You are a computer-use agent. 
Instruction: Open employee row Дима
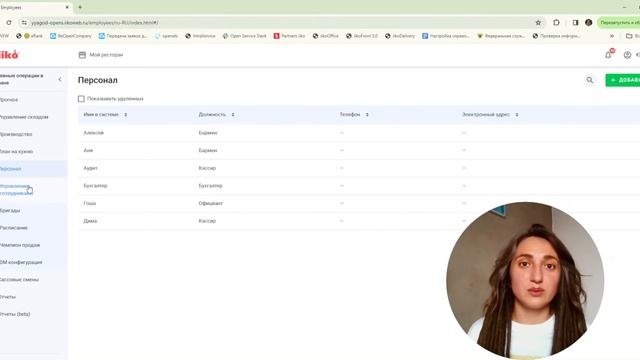tap(359, 221)
